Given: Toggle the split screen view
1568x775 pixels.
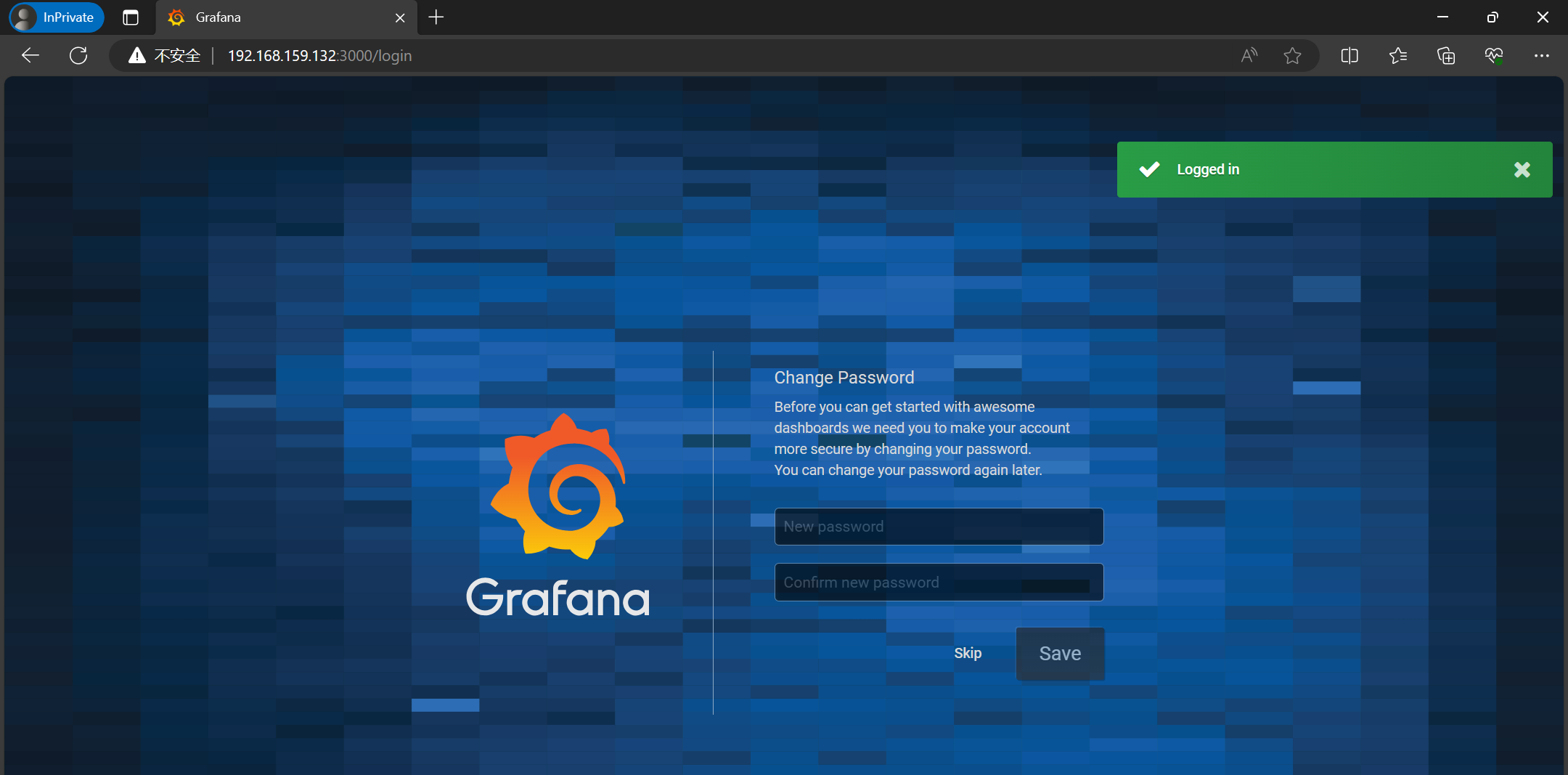Looking at the screenshot, I should pyautogui.click(x=1349, y=55).
